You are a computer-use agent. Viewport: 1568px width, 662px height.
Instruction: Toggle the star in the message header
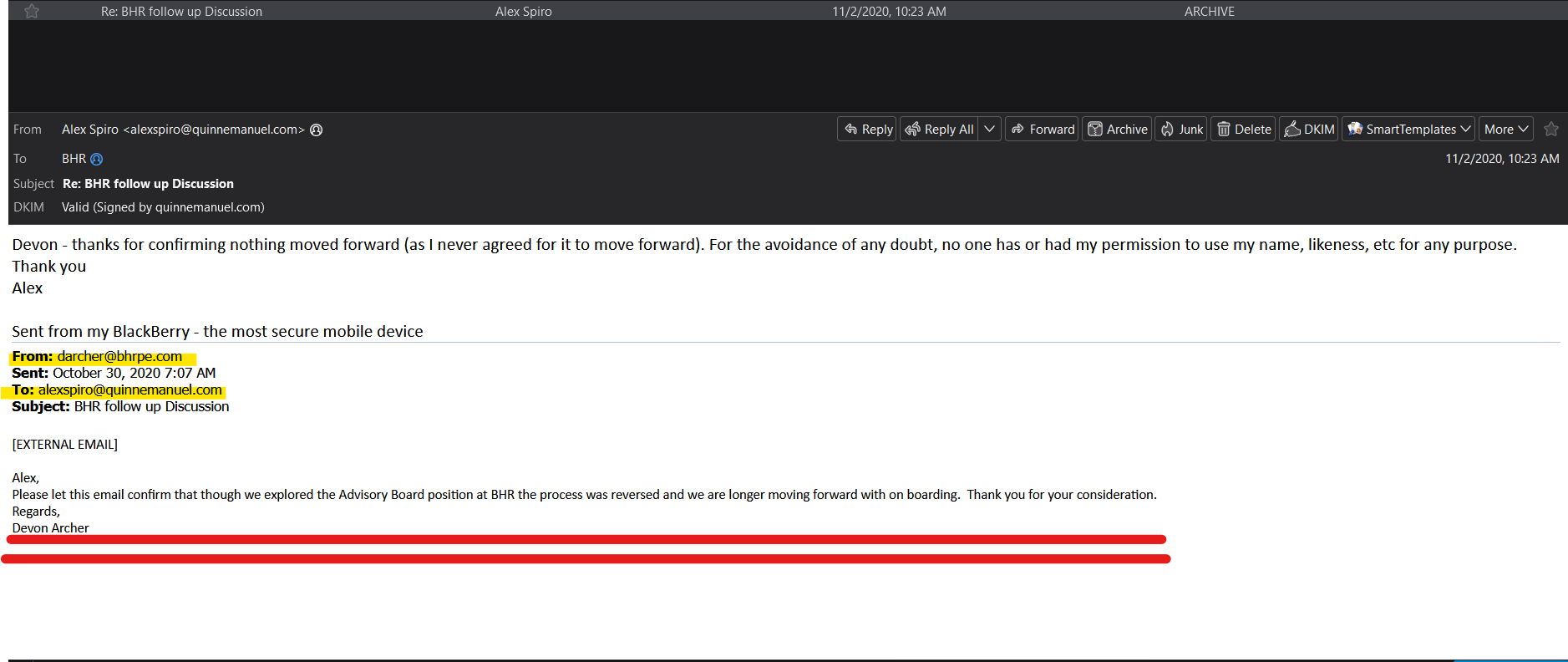tap(1551, 130)
